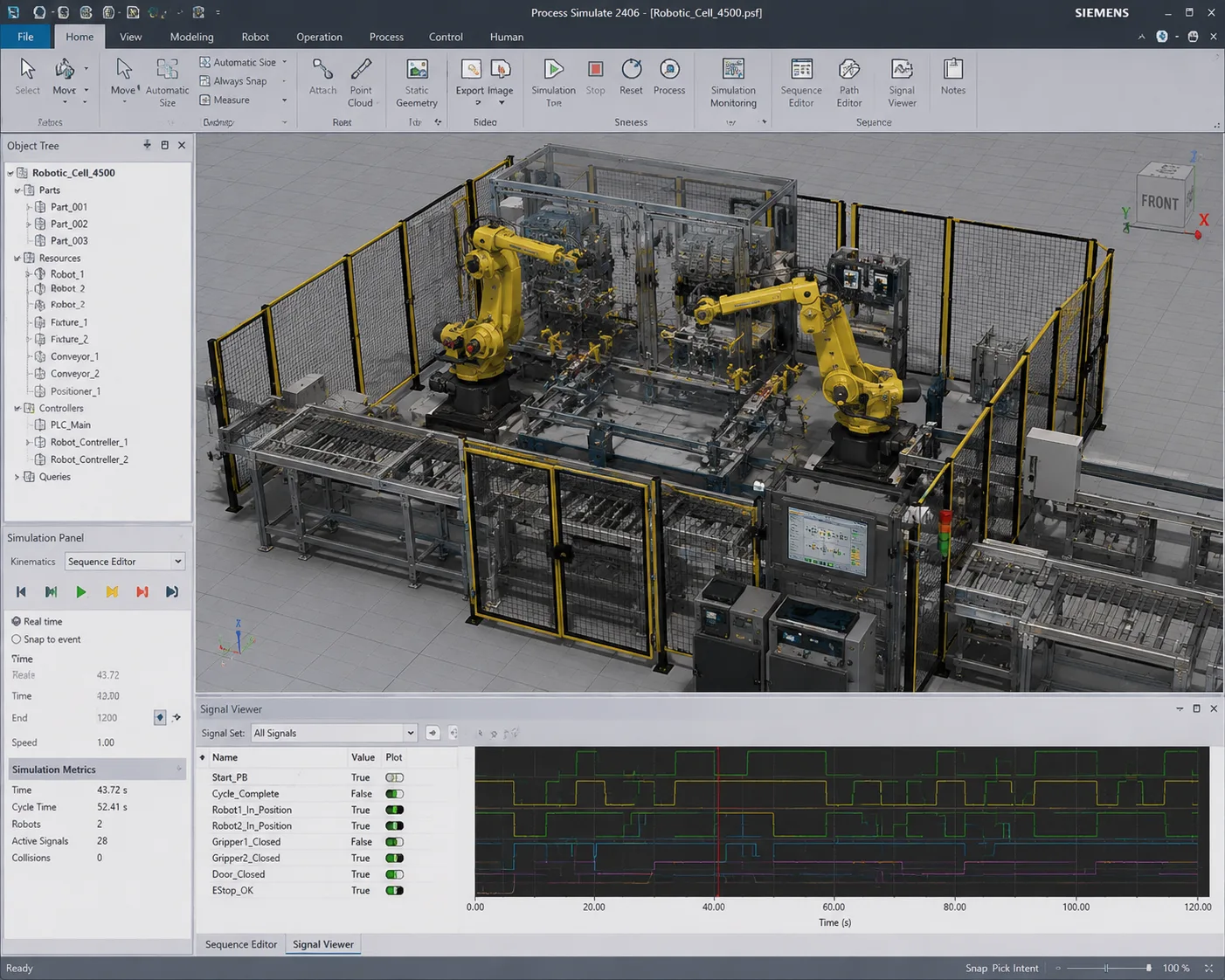Start the Simulation from ribbon
The width and height of the screenshot is (1225, 980).
[553, 83]
